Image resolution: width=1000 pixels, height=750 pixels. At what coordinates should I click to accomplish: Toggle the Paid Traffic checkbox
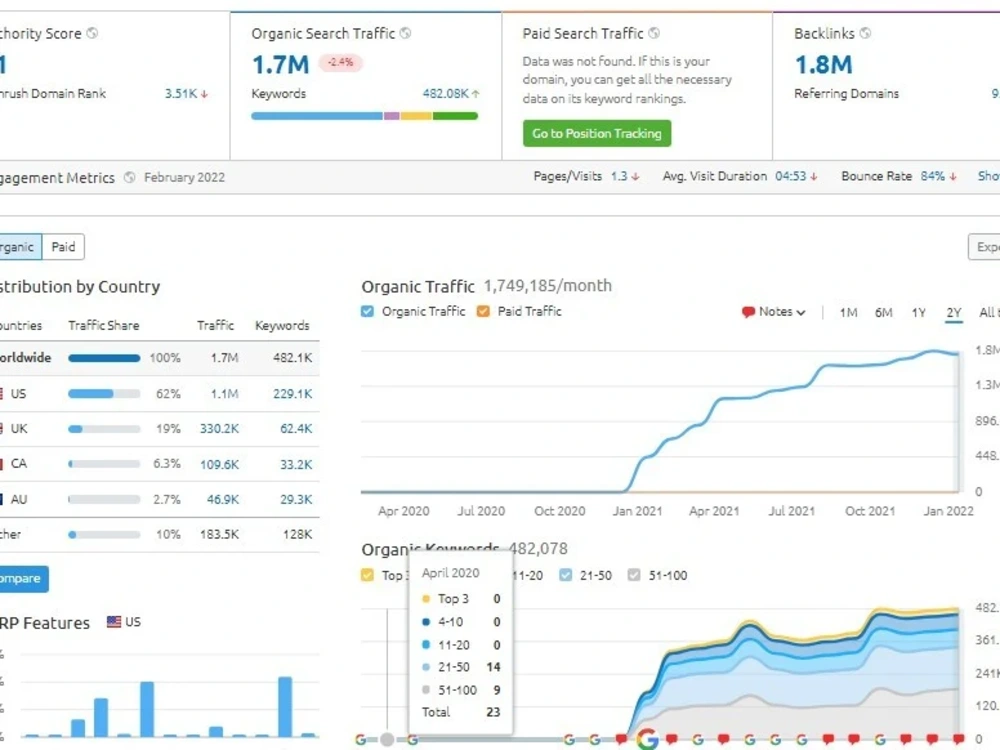(483, 311)
